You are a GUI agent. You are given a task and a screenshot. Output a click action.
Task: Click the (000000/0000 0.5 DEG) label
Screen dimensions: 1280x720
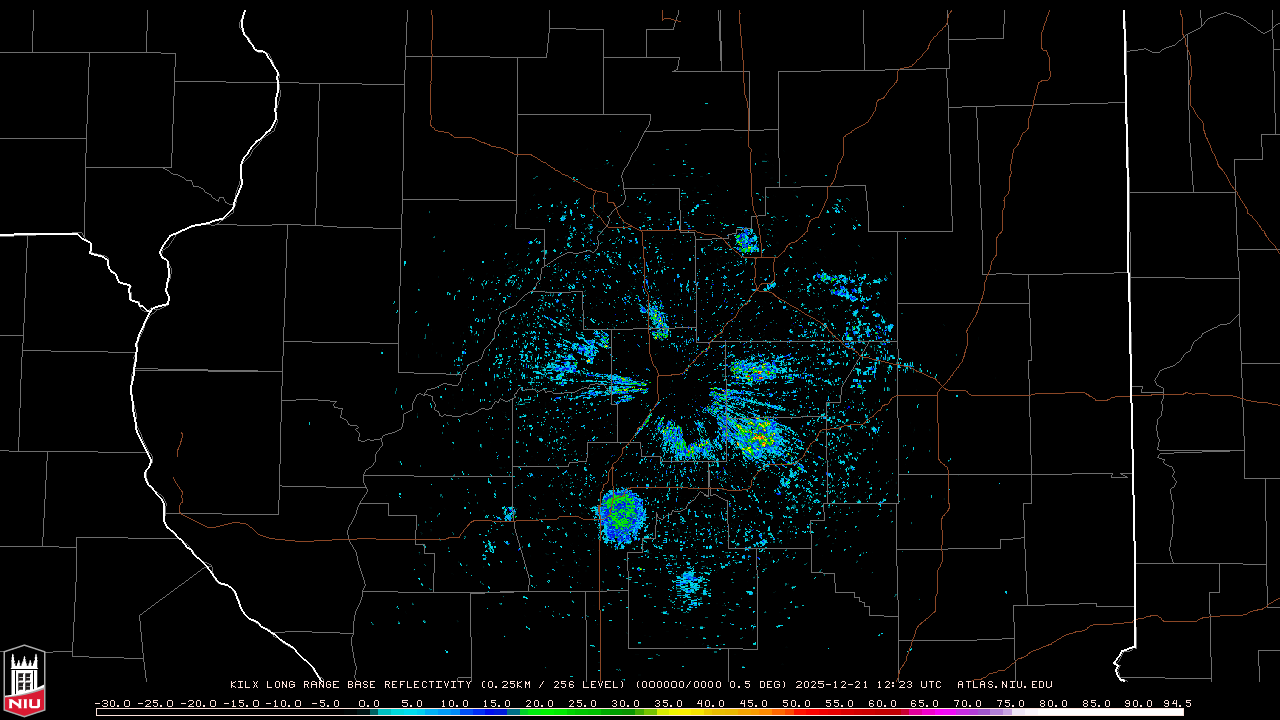[x=713, y=685]
